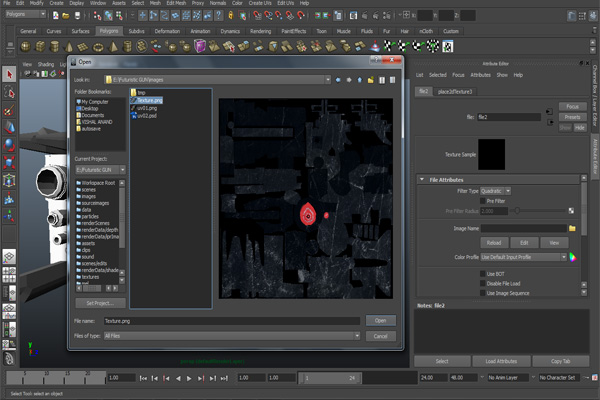600x400 pixels.
Task: Collapse the File Attributes section
Action: (x=422, y=180)
